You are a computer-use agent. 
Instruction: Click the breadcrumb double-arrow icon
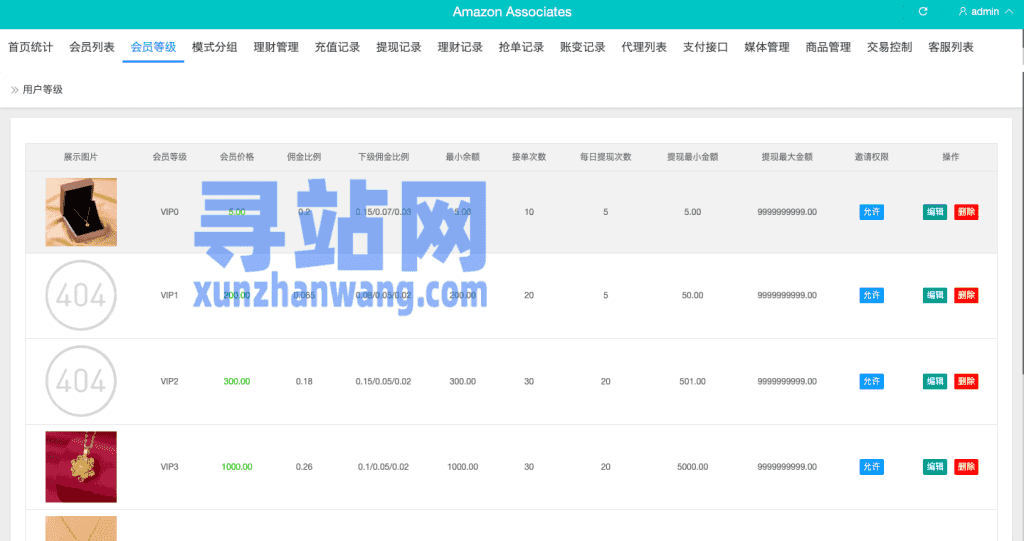[14, 90]
